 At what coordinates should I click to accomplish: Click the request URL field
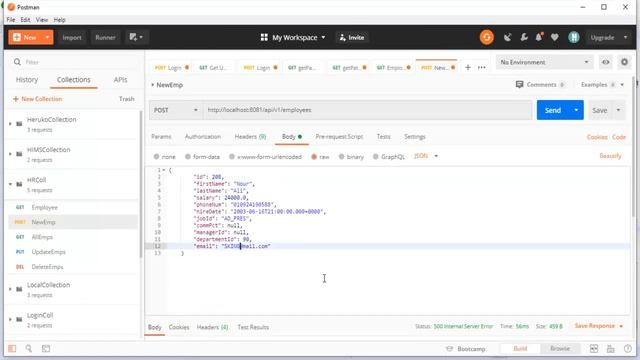[367, 110]
